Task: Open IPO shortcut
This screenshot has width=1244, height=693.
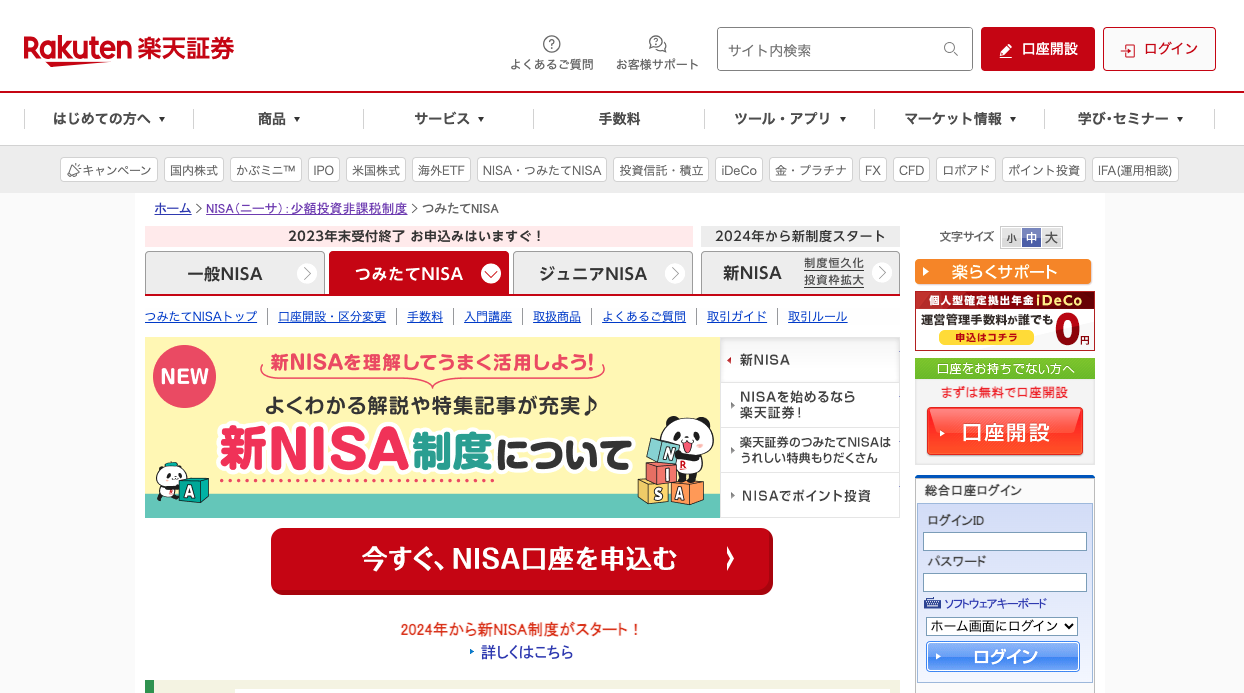Action: (324, 170)
